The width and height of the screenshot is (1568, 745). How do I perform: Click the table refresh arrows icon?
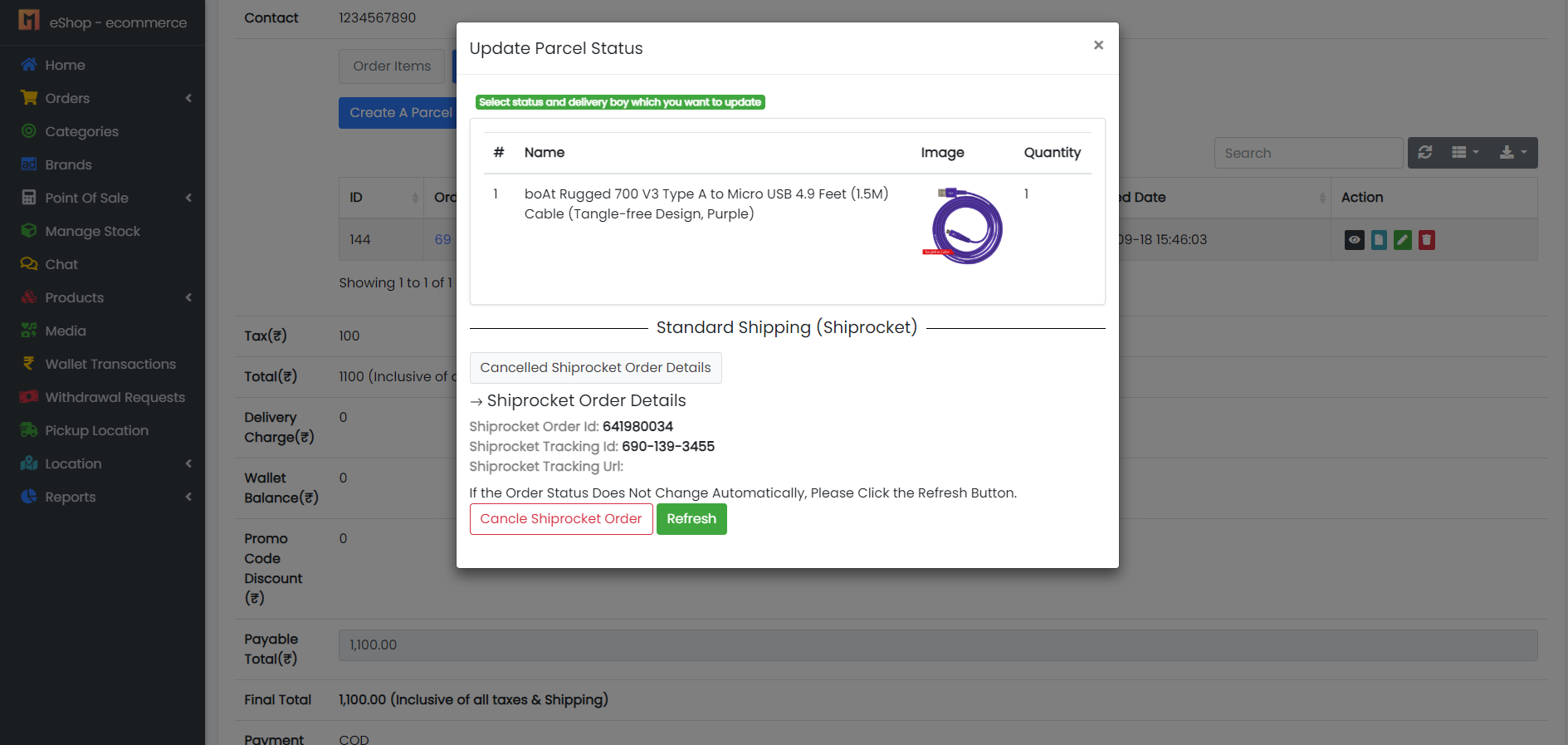point(1425,153)
